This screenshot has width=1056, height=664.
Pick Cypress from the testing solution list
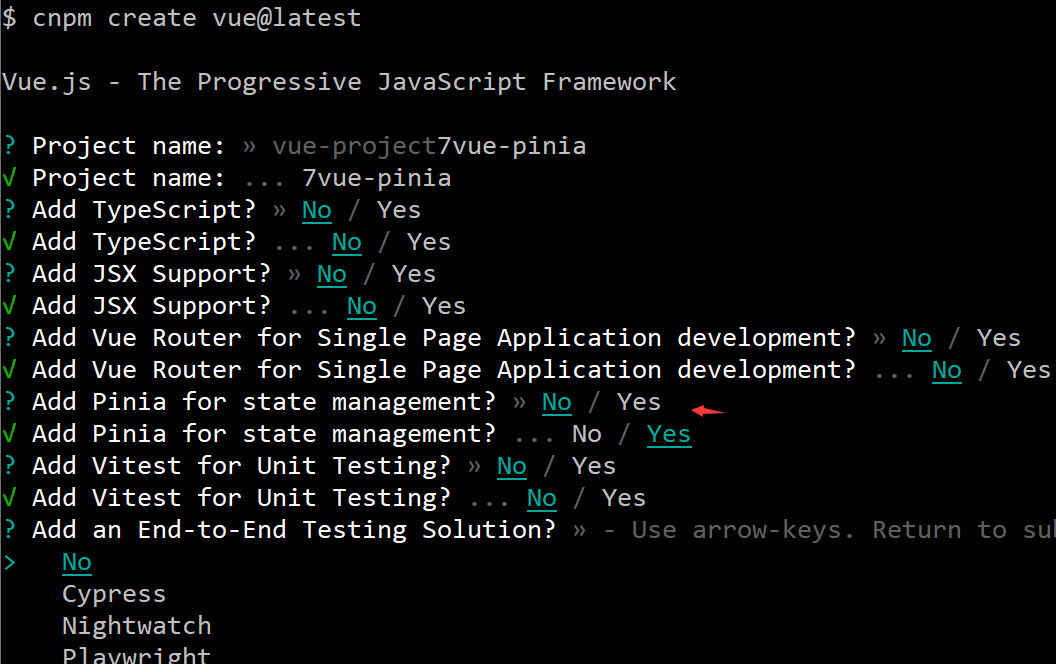coord(114,594)
